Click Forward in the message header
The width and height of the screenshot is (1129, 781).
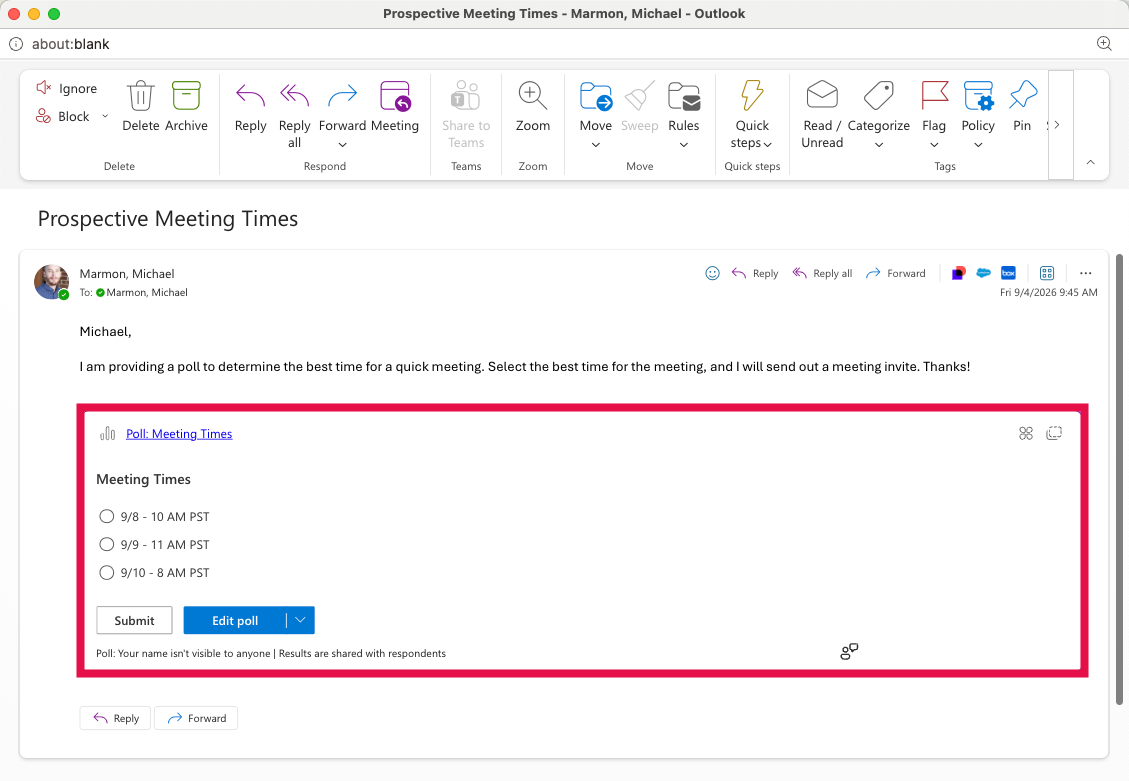click(x=895, y=274)
